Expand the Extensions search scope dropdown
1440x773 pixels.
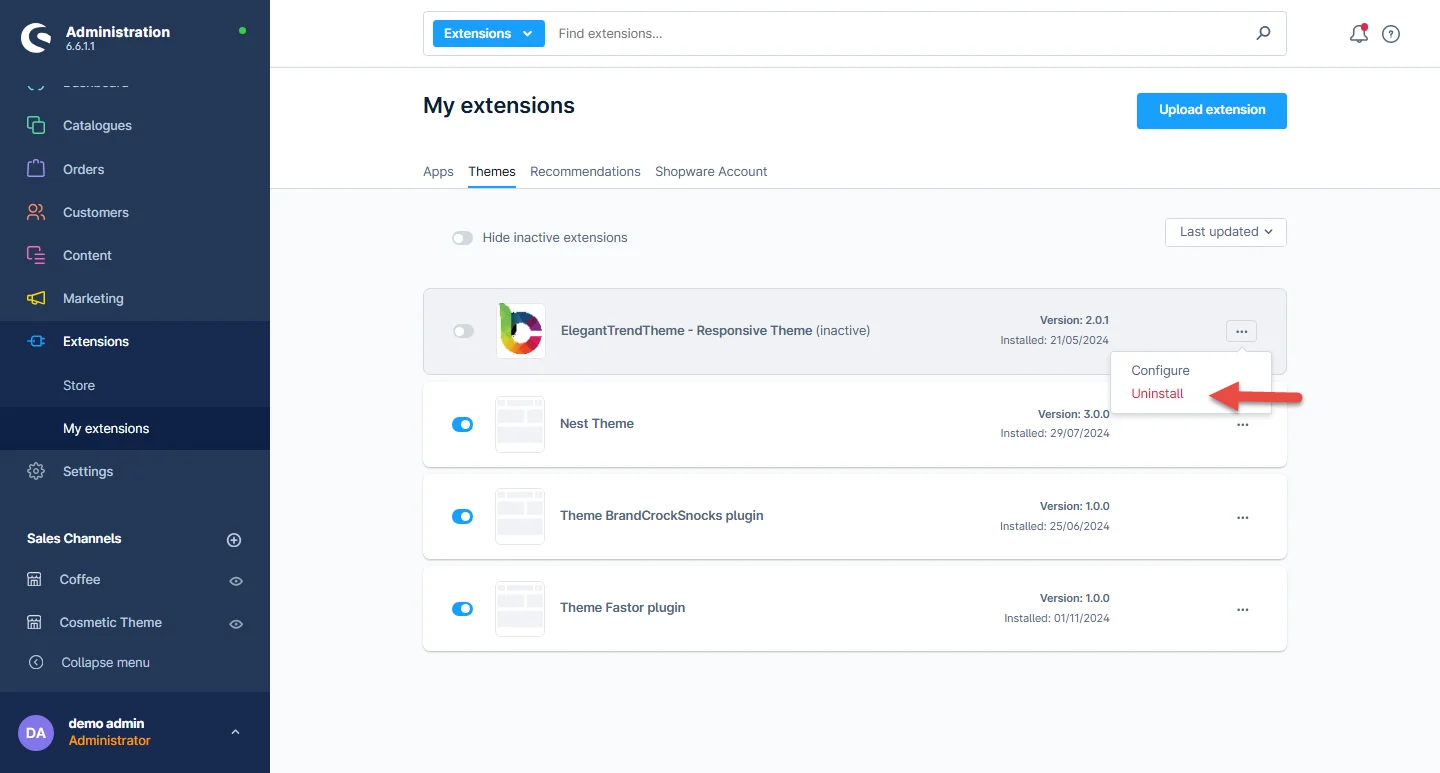click(x=488, y=33)
